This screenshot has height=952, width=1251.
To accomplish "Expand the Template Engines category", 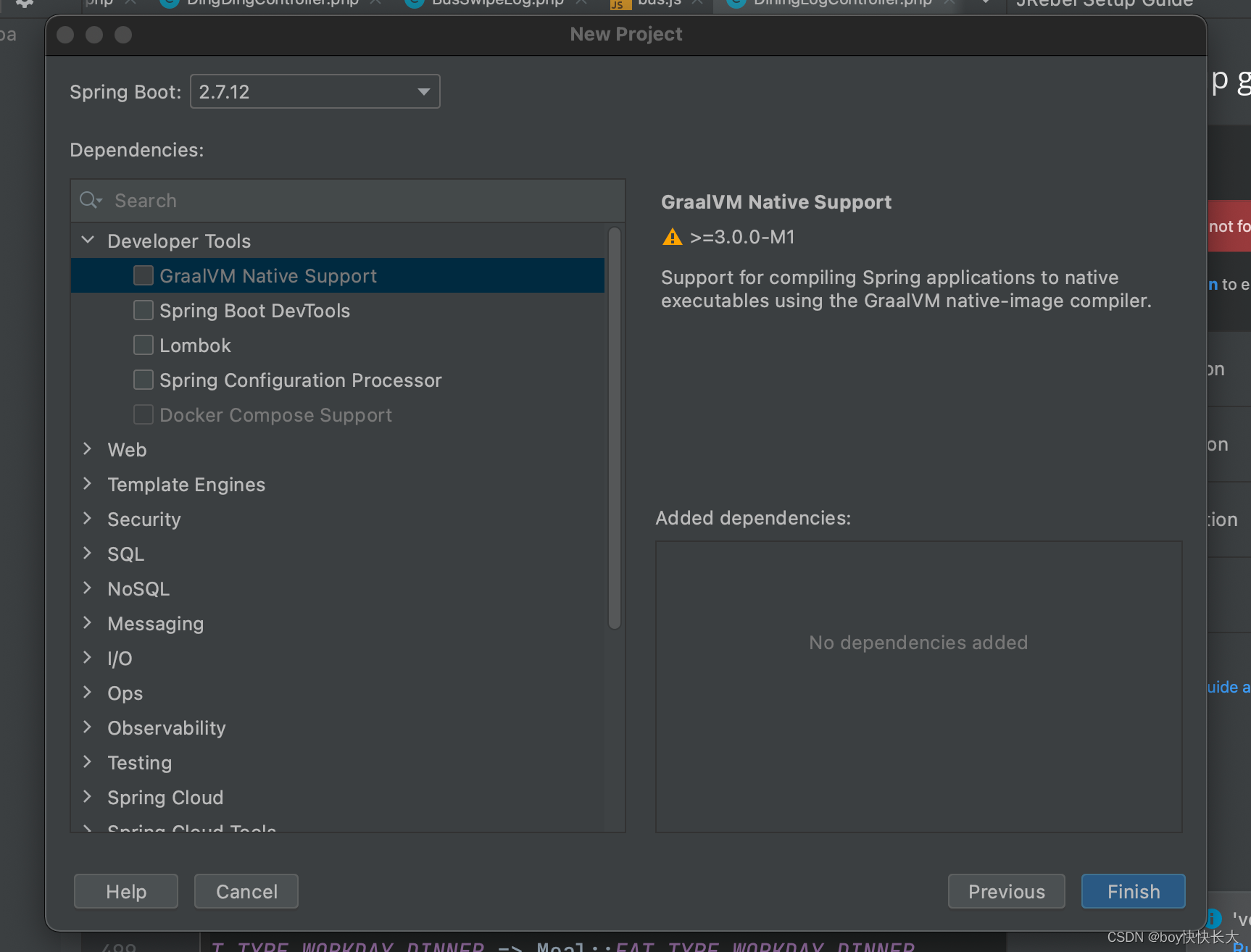I will pyautogui.click(x=88, y=484).
